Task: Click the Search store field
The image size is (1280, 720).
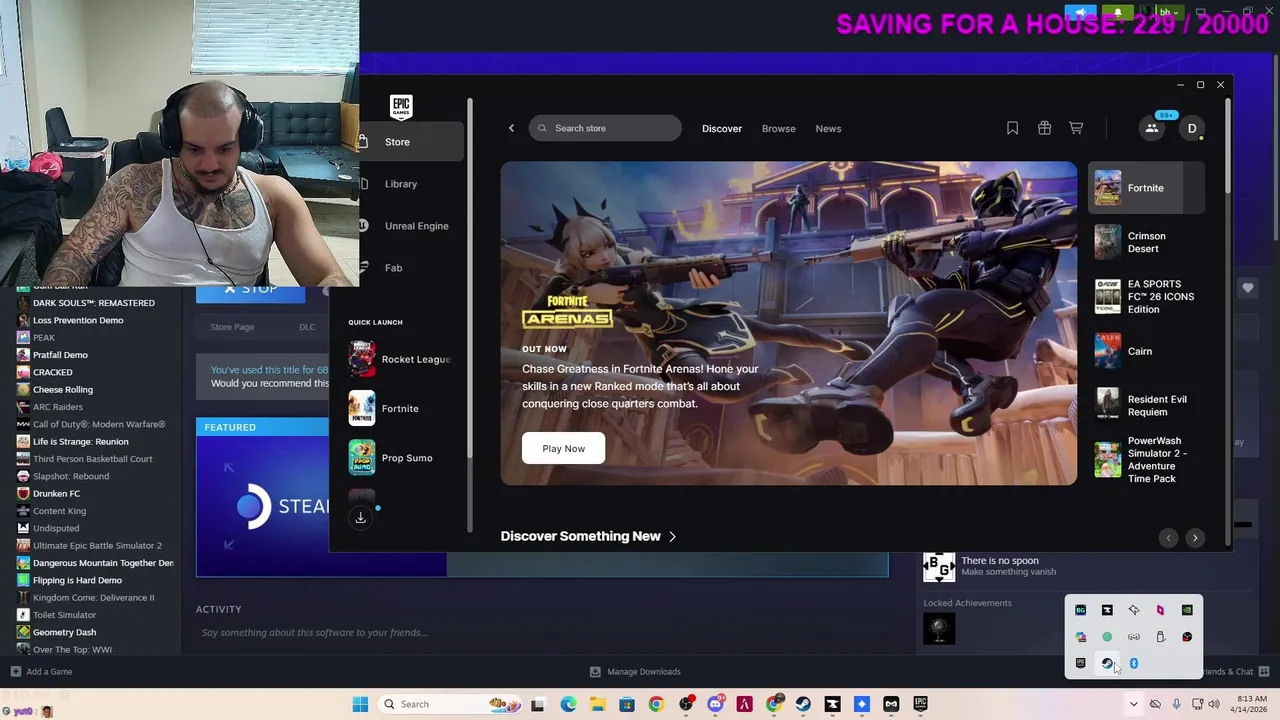Action: [x=605, y=128]
